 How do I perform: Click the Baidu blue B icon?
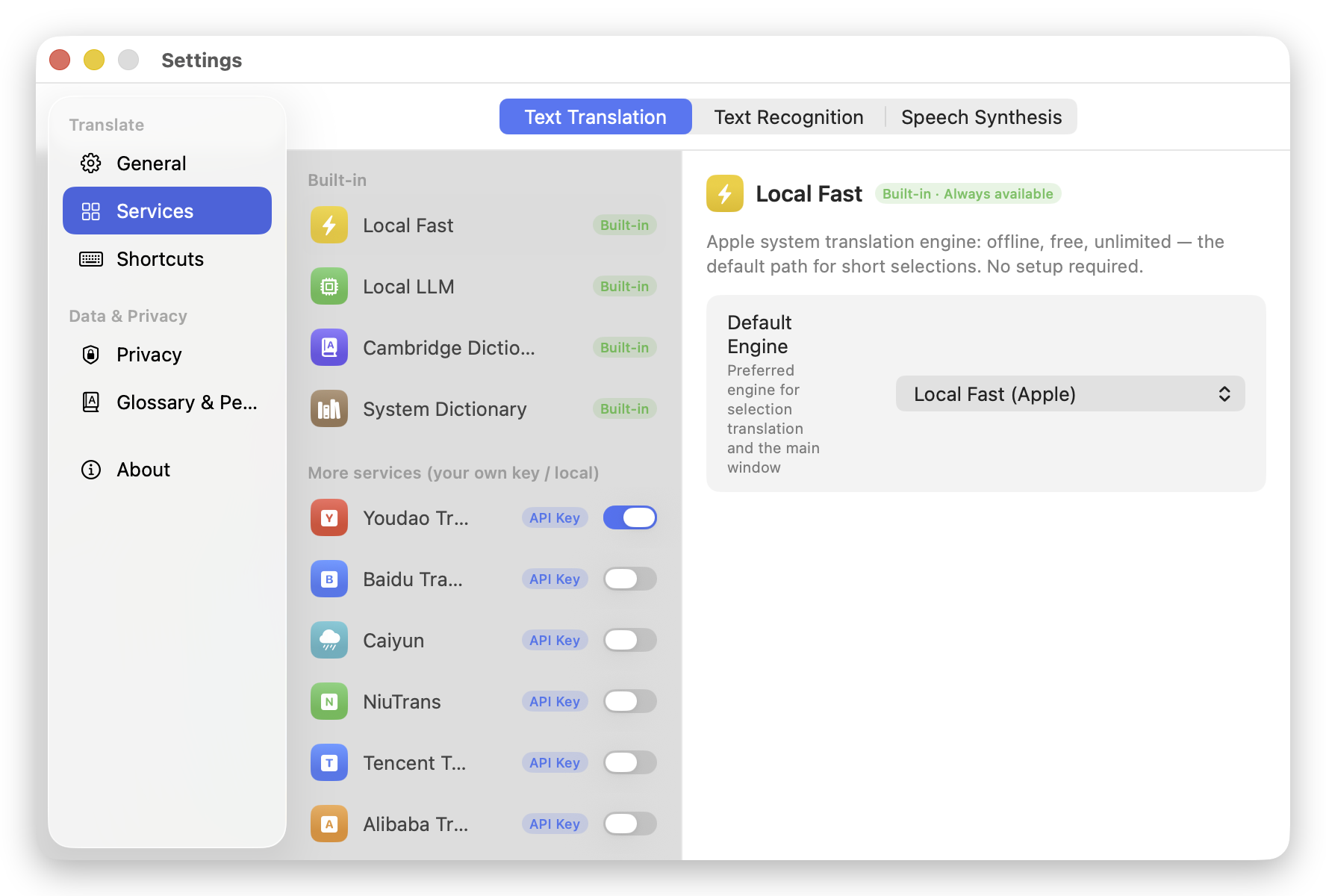click(x=329, y=579)
